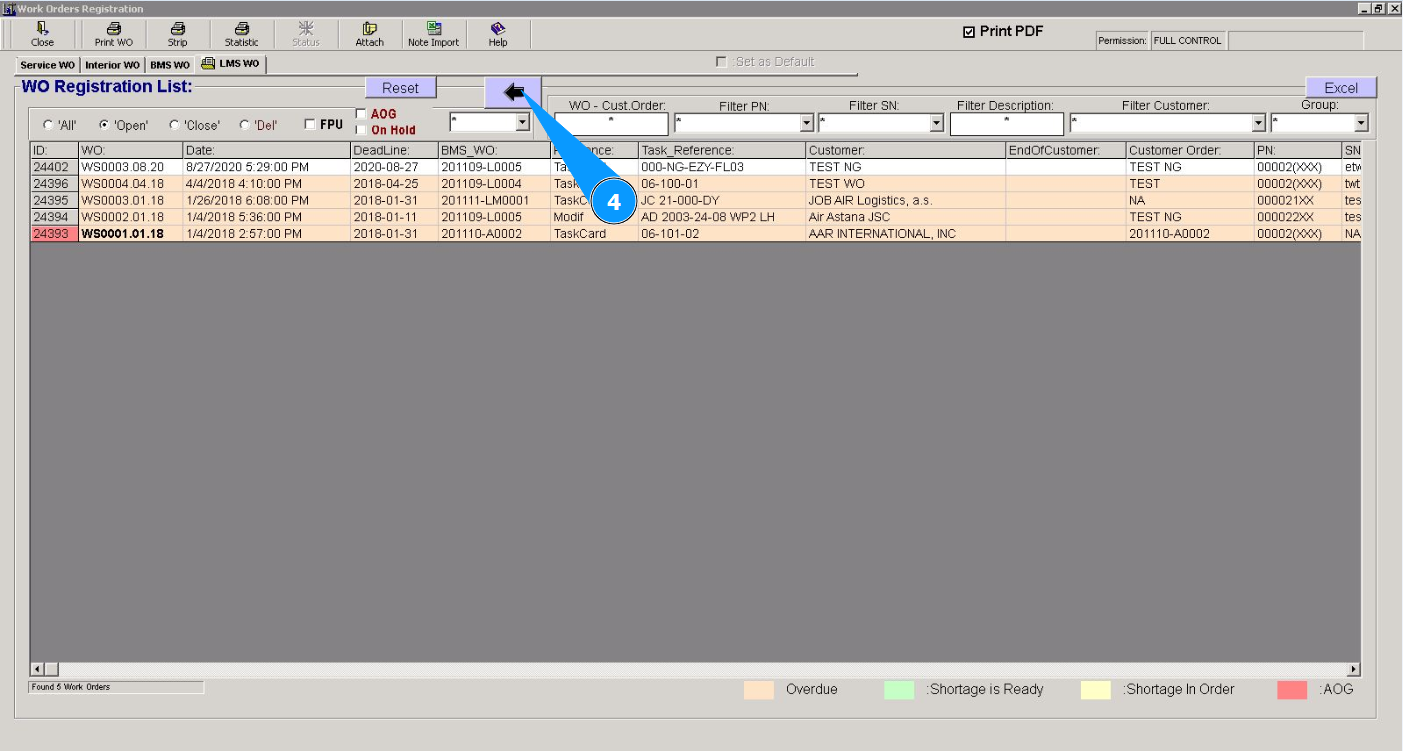Open the dropdown beside AOG and On Hold
This screenshot has width=1403, height=751.
click(x=521, y=123)
